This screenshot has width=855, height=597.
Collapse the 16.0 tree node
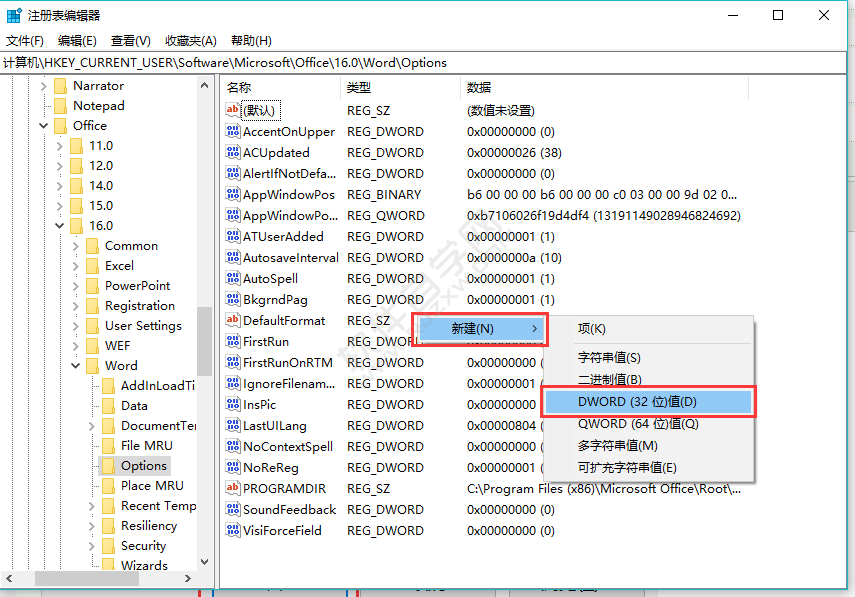59,225
